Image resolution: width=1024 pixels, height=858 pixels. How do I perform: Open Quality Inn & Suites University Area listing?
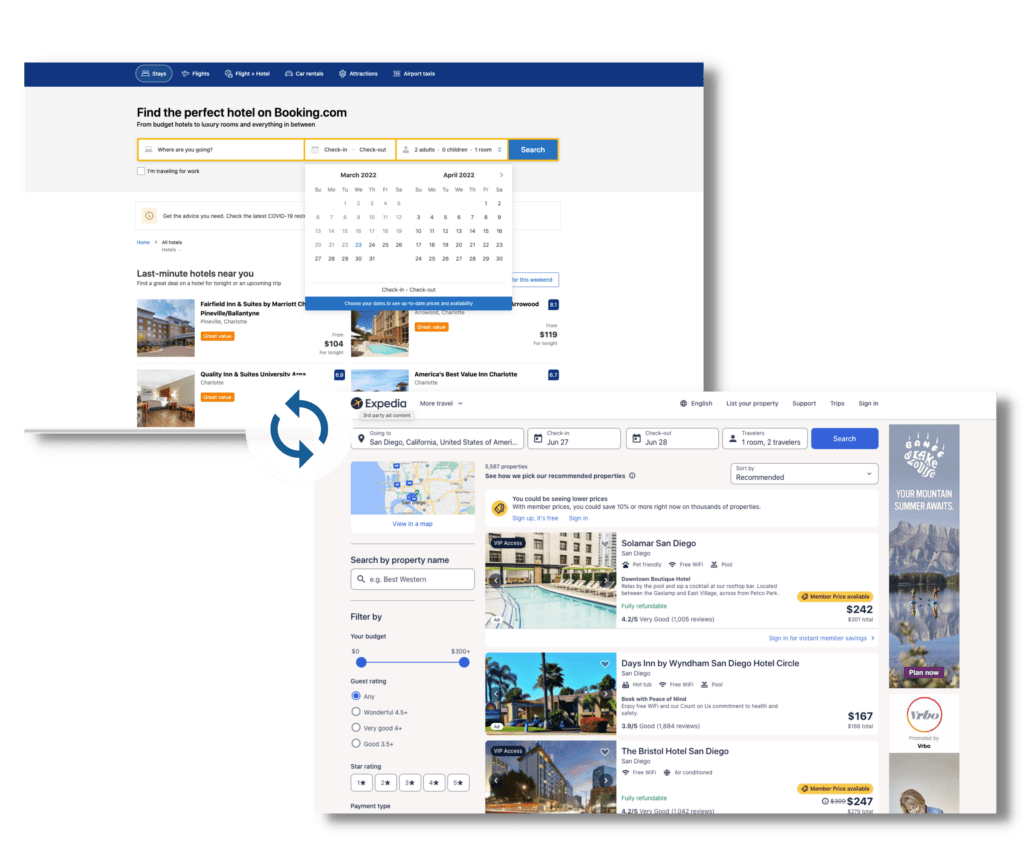253,374
